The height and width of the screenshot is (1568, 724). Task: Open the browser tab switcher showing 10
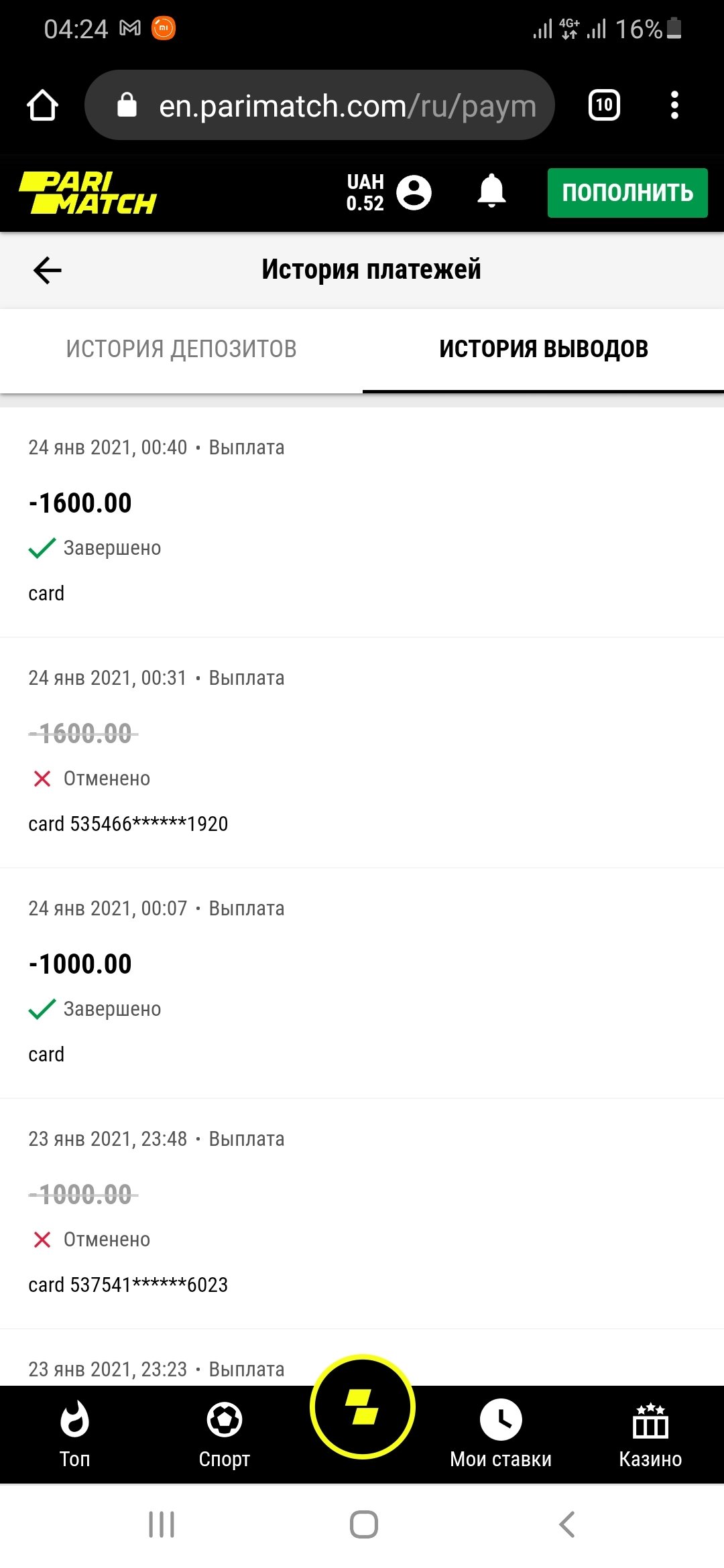603,105
